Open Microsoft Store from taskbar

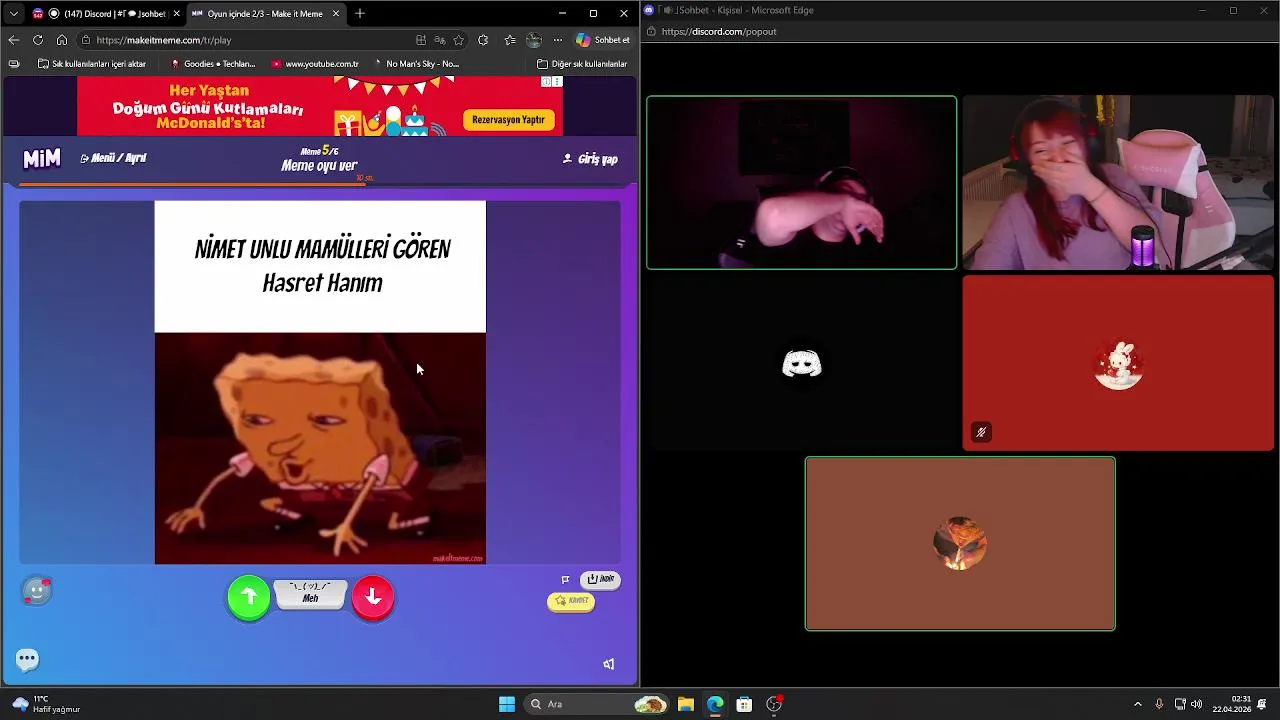(744, 704)
